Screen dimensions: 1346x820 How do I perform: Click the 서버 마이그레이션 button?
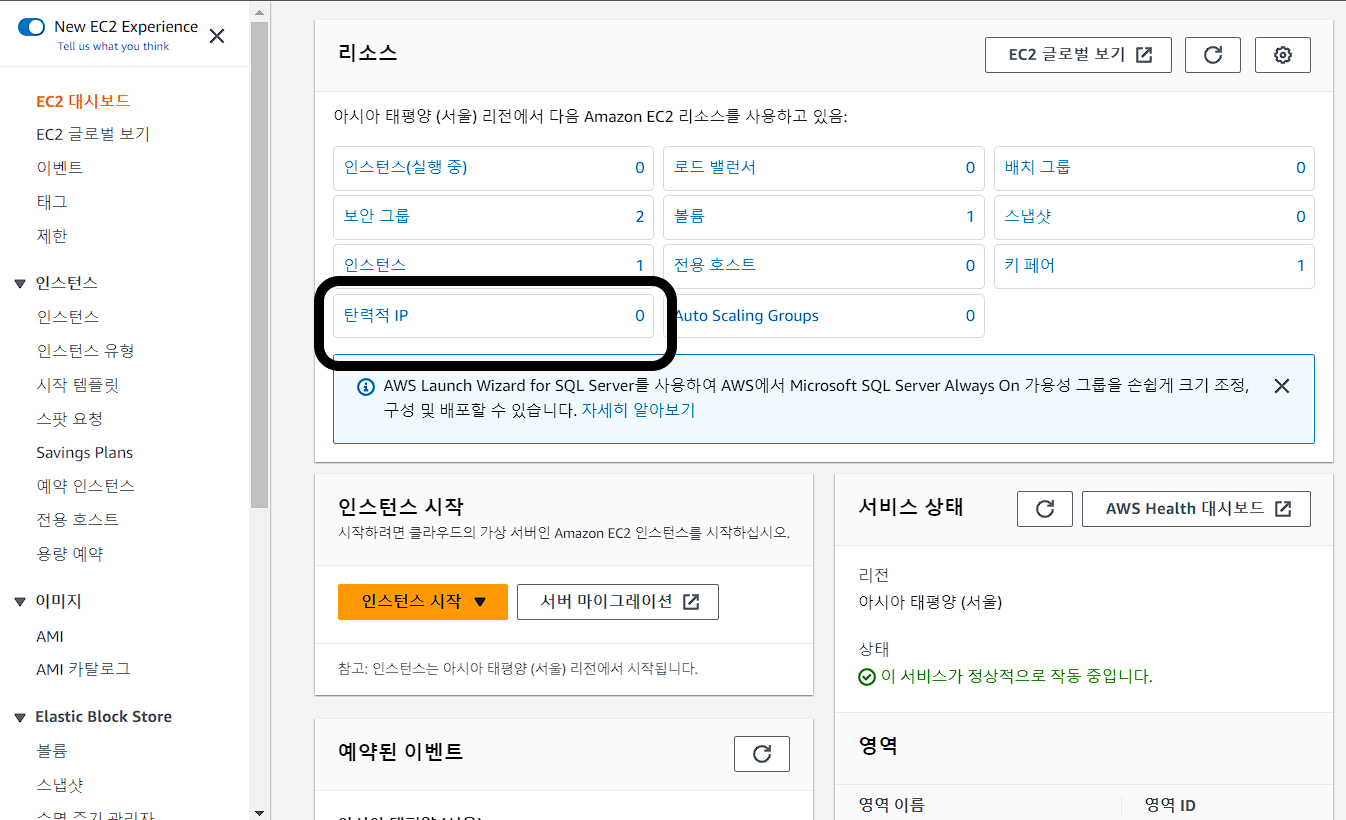618,602
